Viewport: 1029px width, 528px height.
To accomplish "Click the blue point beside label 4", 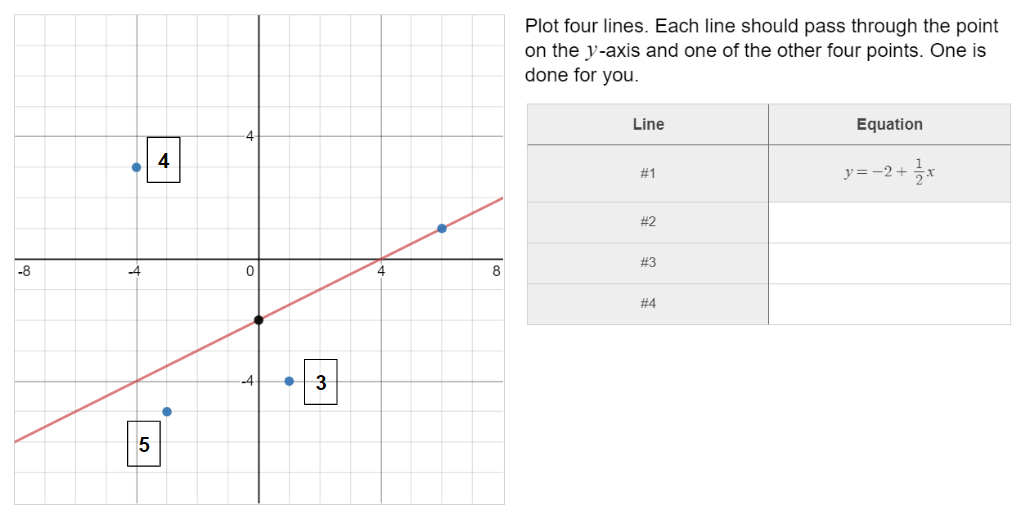I will 137,167.
